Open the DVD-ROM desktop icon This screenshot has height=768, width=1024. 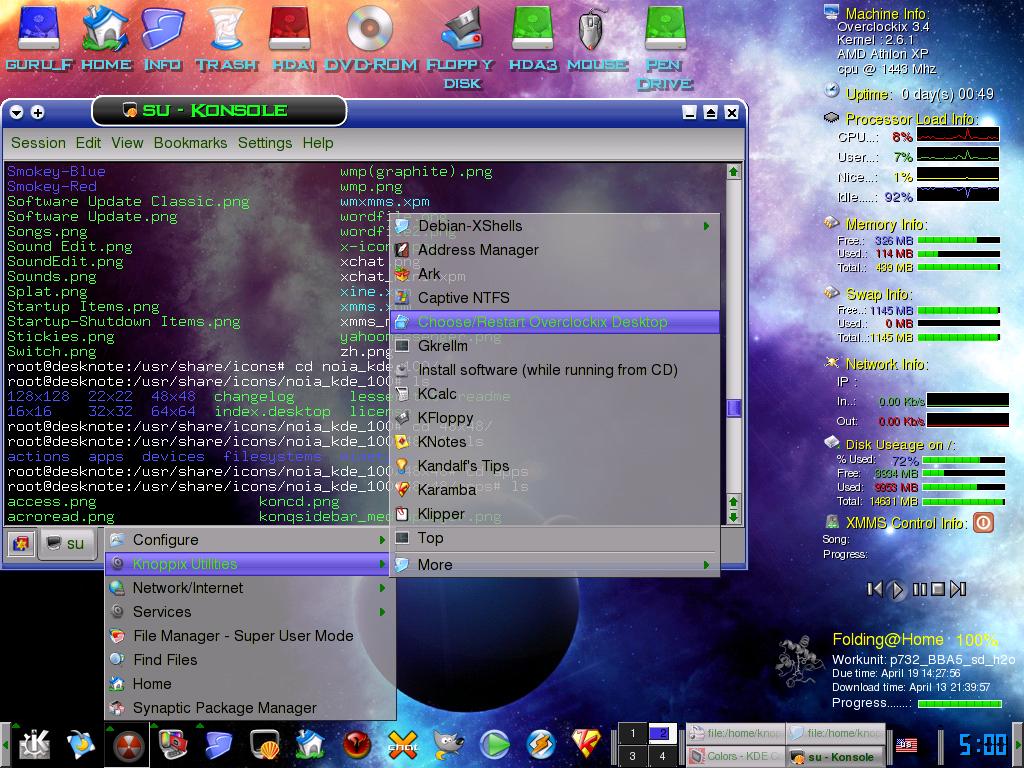click(x=368, y=30)
